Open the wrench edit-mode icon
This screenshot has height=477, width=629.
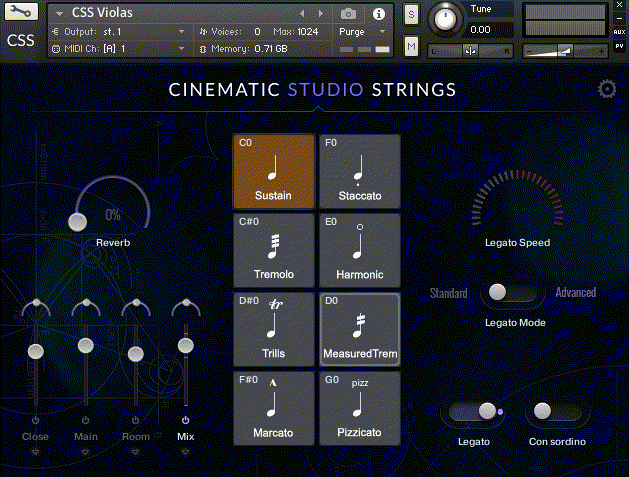click(x=21, y=11)
